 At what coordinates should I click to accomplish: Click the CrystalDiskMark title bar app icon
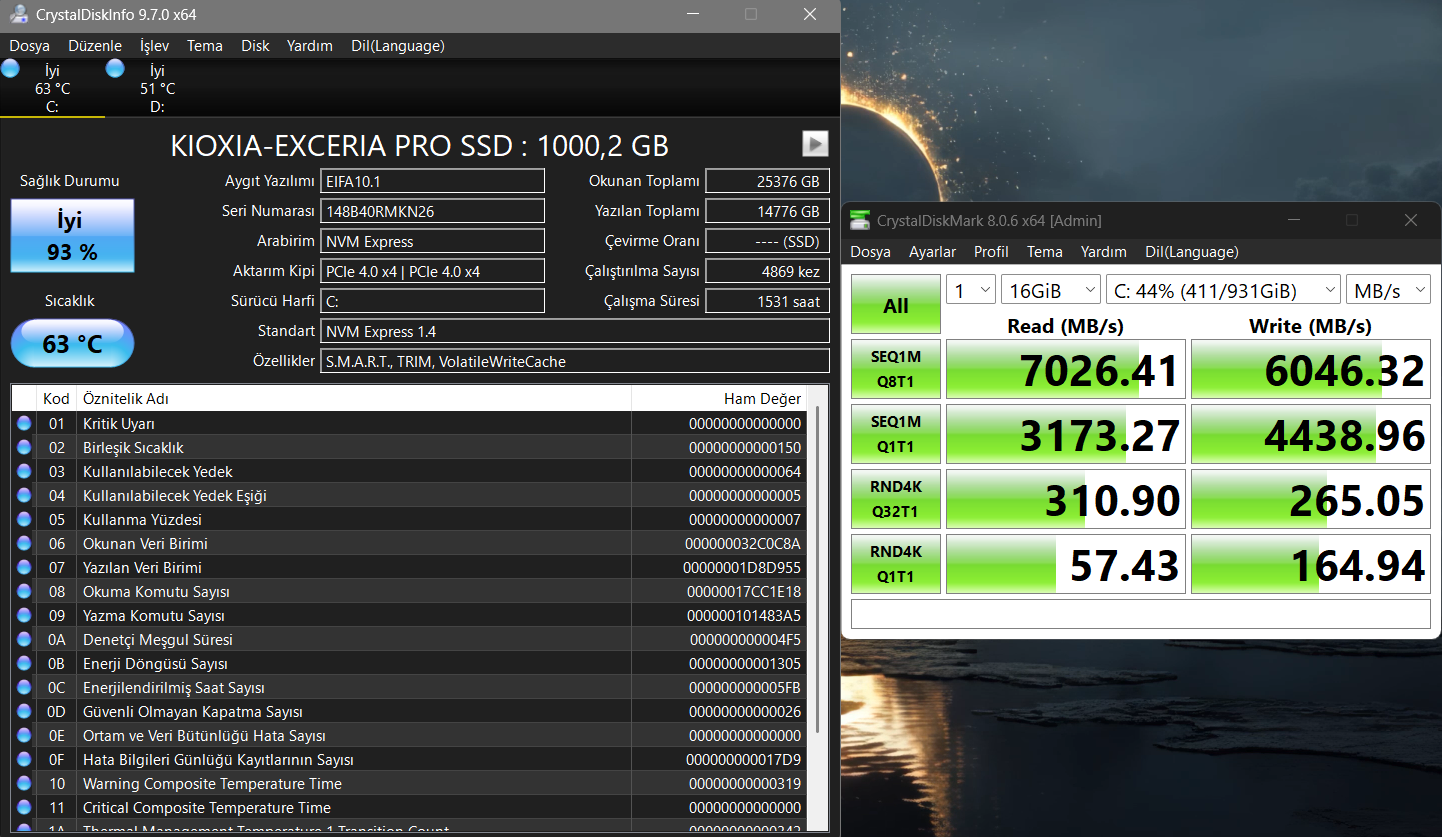[858, 221]
